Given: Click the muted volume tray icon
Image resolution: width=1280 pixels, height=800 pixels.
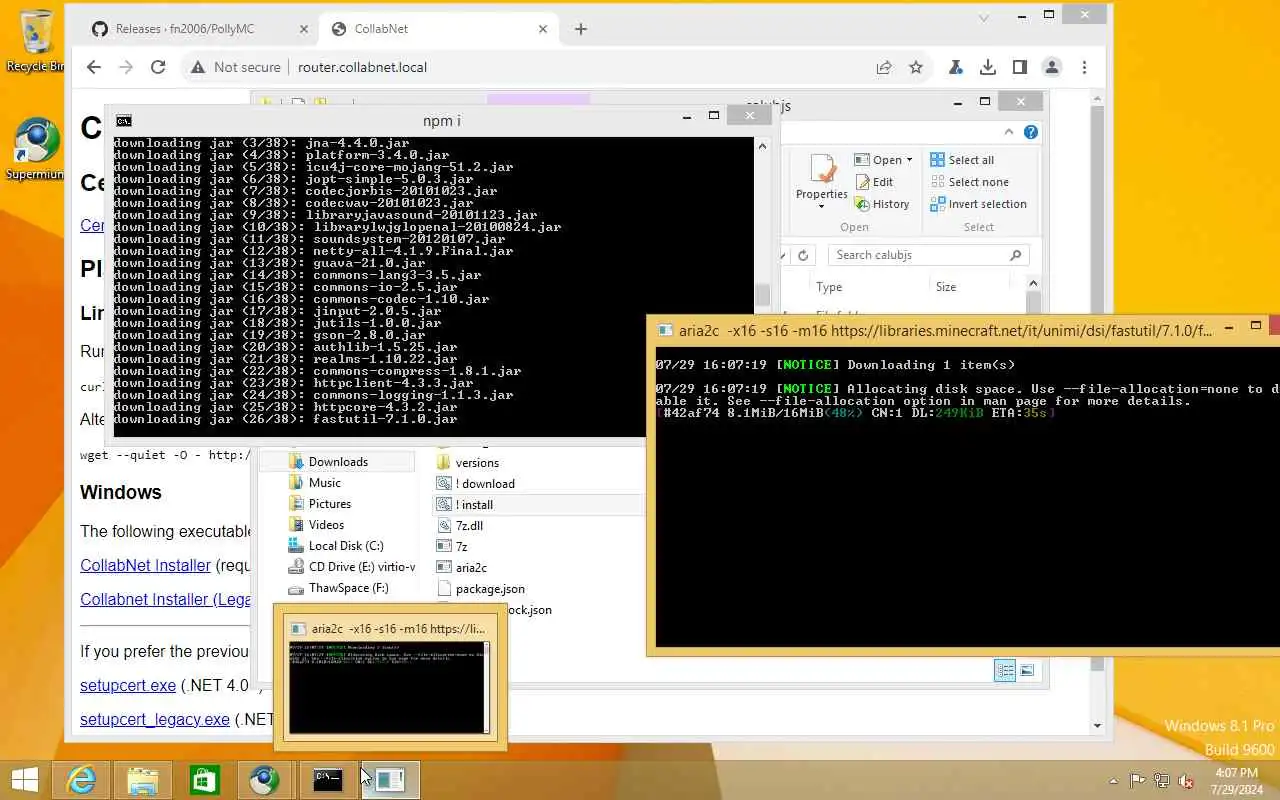Looking at the screenshot, I should 1186,781.
